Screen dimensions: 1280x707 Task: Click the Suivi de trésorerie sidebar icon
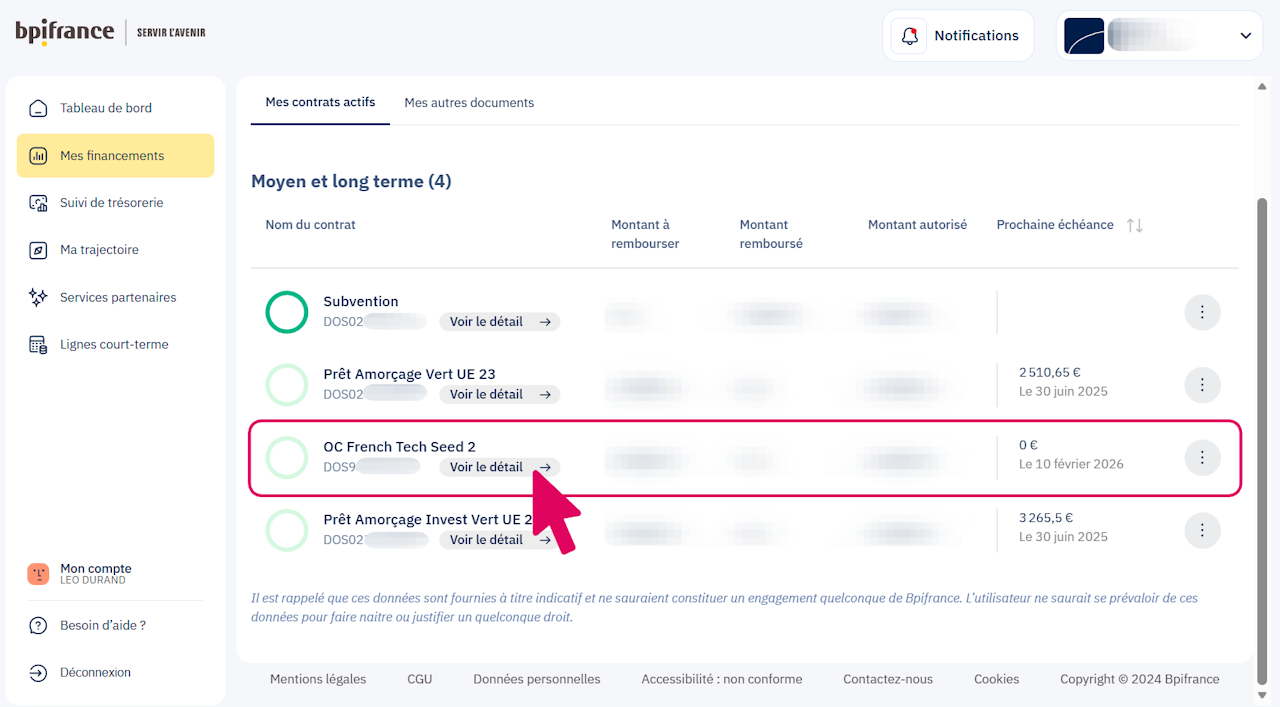point(38,203)
